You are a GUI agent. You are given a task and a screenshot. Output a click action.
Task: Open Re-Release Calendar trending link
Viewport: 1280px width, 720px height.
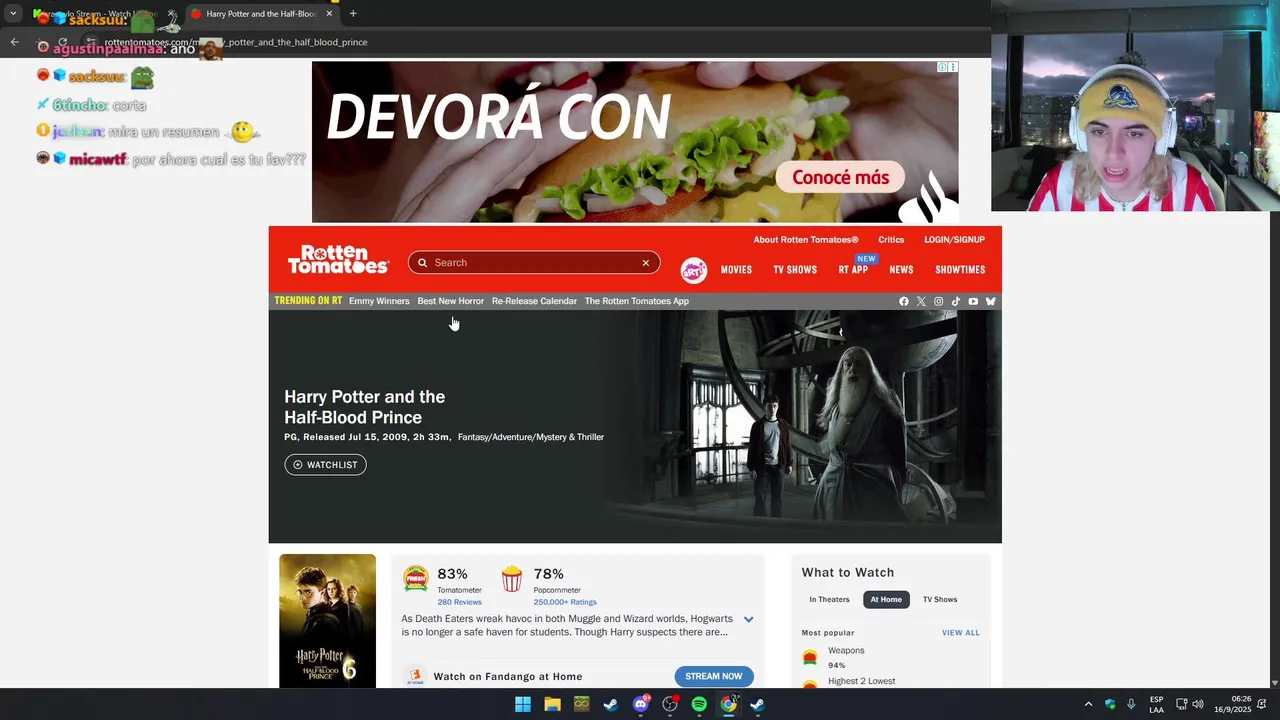534,301
